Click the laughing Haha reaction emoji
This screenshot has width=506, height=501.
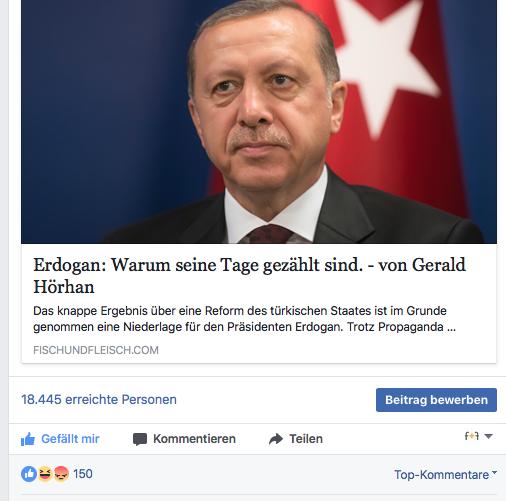click(x=45, y=474)
